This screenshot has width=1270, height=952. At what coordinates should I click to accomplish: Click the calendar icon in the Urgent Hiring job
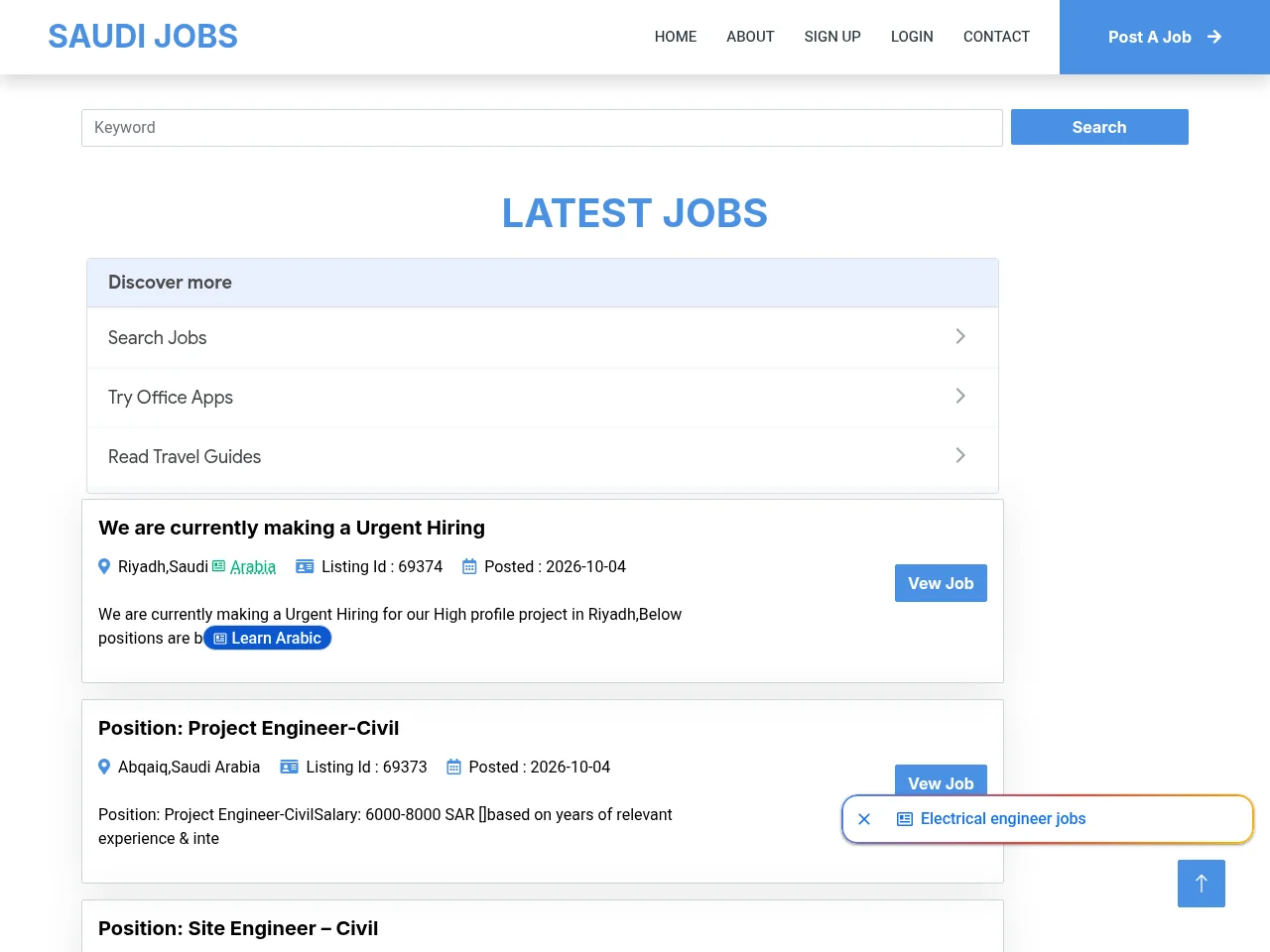click(469, 566)
